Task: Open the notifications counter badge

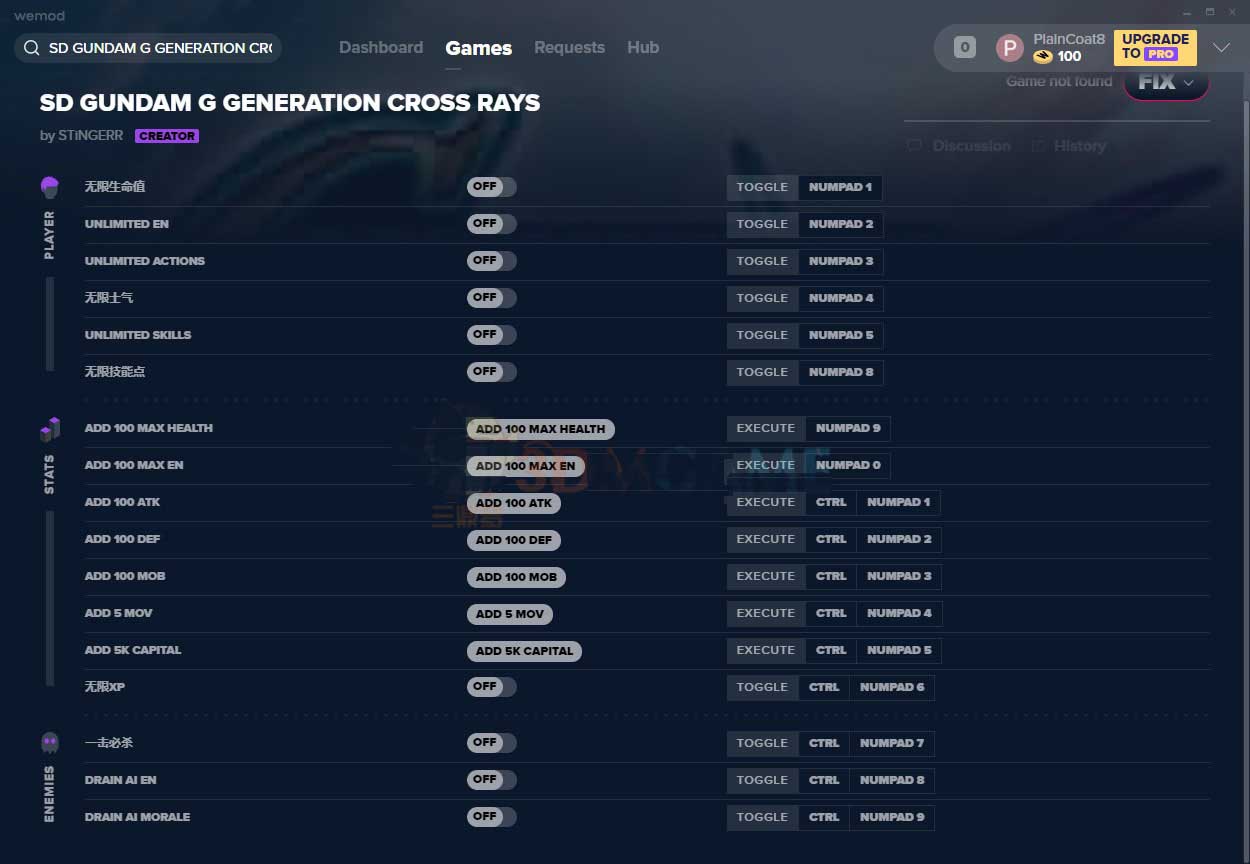Action: 965,47
